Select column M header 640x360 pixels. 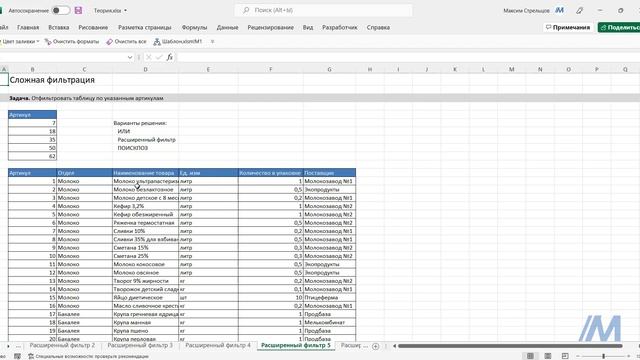click(x=511, y=69)
